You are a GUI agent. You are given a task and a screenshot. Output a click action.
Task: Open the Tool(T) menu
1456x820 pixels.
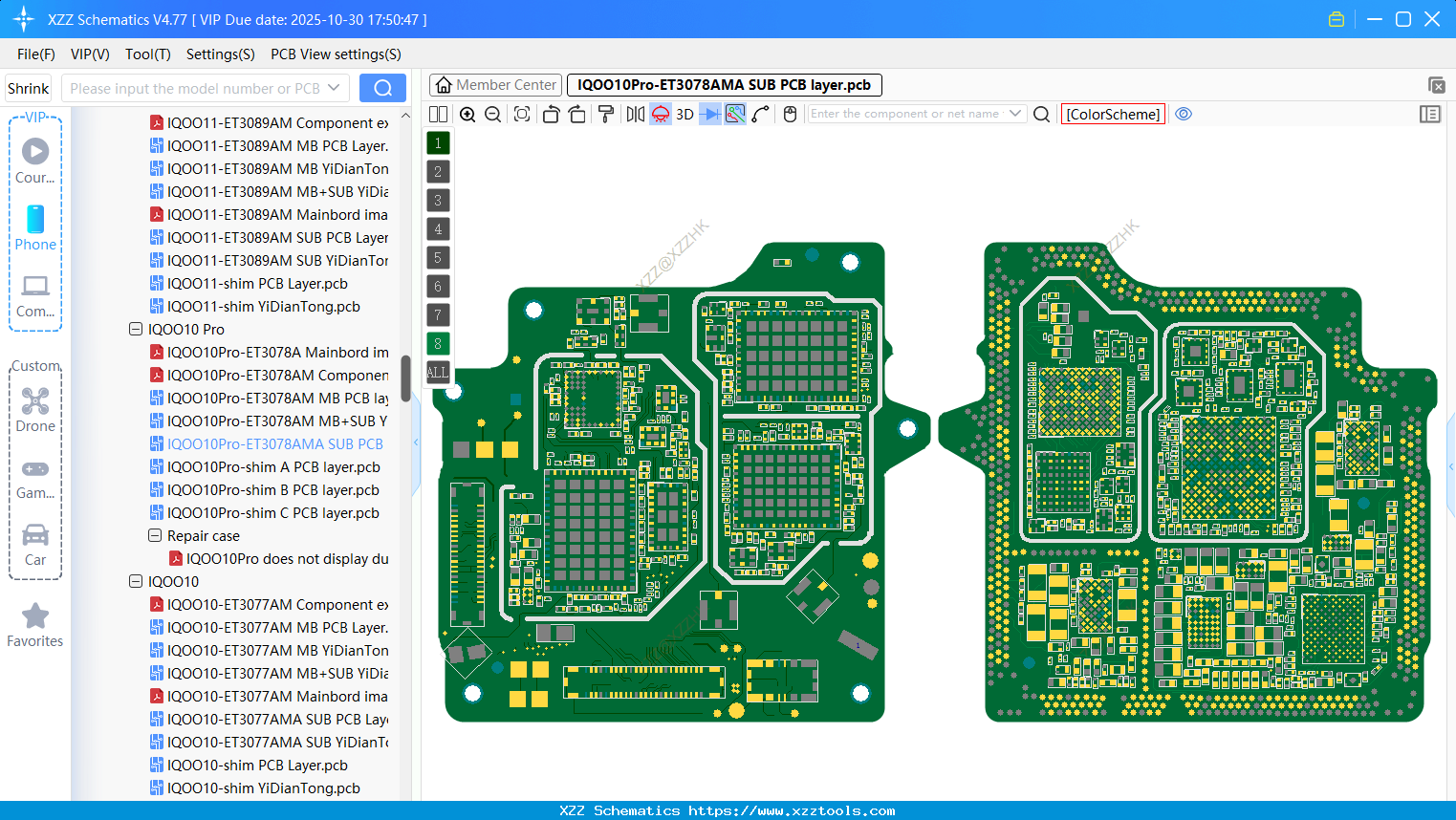click(147, 54)
